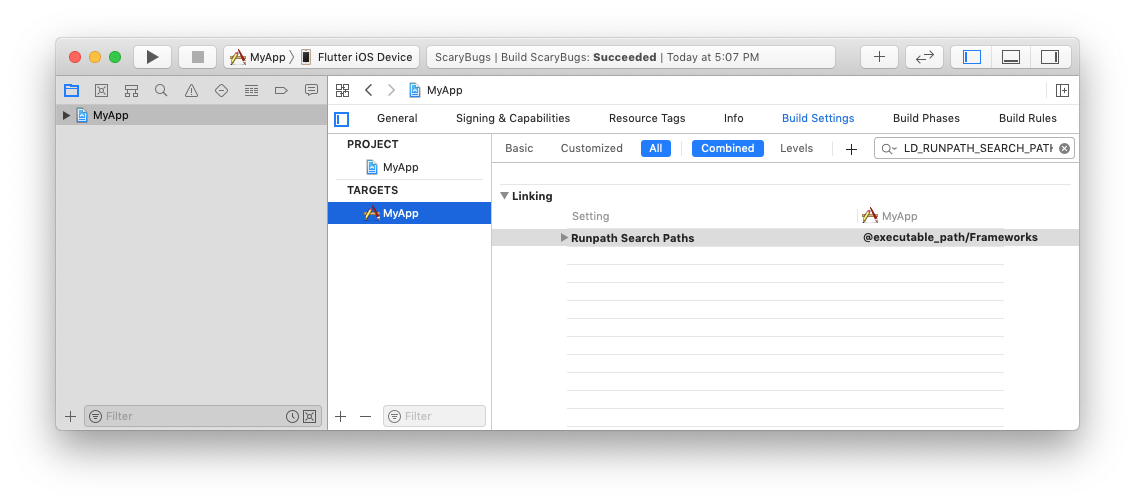Viewport: 1135px width, 504px height.
Task: Open the search options magnifier dropdown
Action: [x=889, y=148]
